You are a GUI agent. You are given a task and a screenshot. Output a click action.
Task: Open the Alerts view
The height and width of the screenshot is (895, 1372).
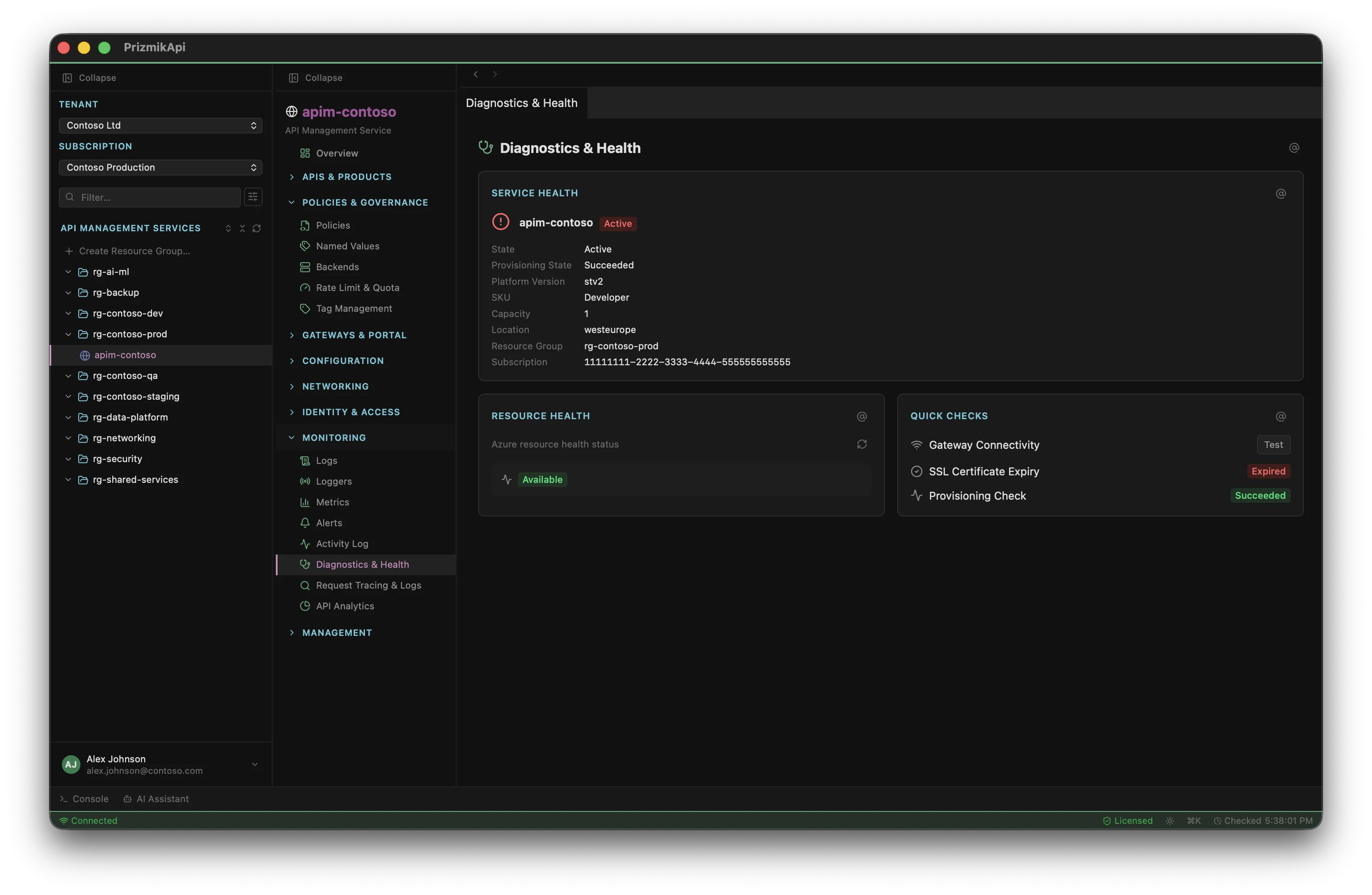point(329,523)
